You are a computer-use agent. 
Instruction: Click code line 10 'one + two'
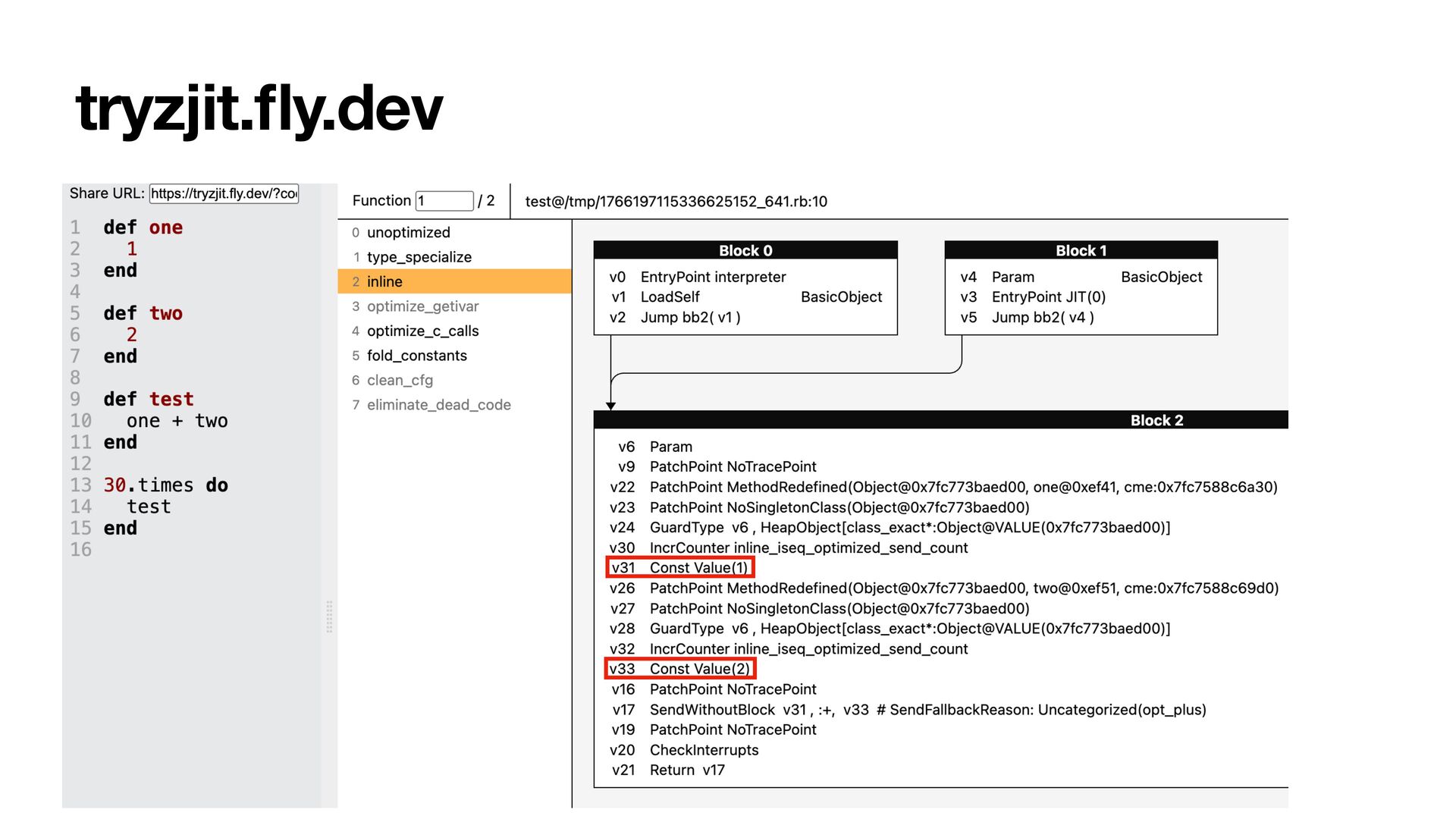point(177,421)
